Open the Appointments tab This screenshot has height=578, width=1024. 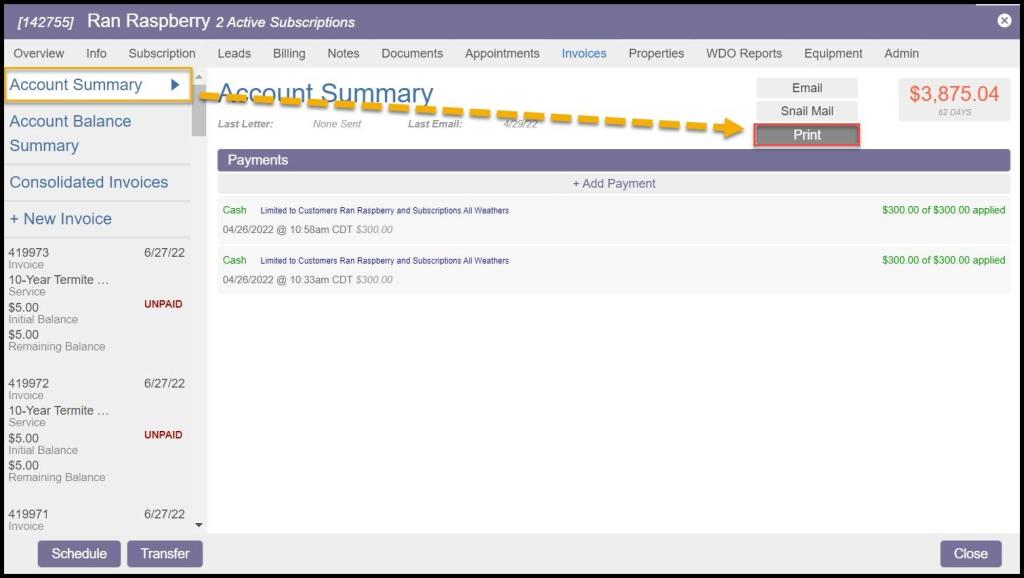point(502,53)
